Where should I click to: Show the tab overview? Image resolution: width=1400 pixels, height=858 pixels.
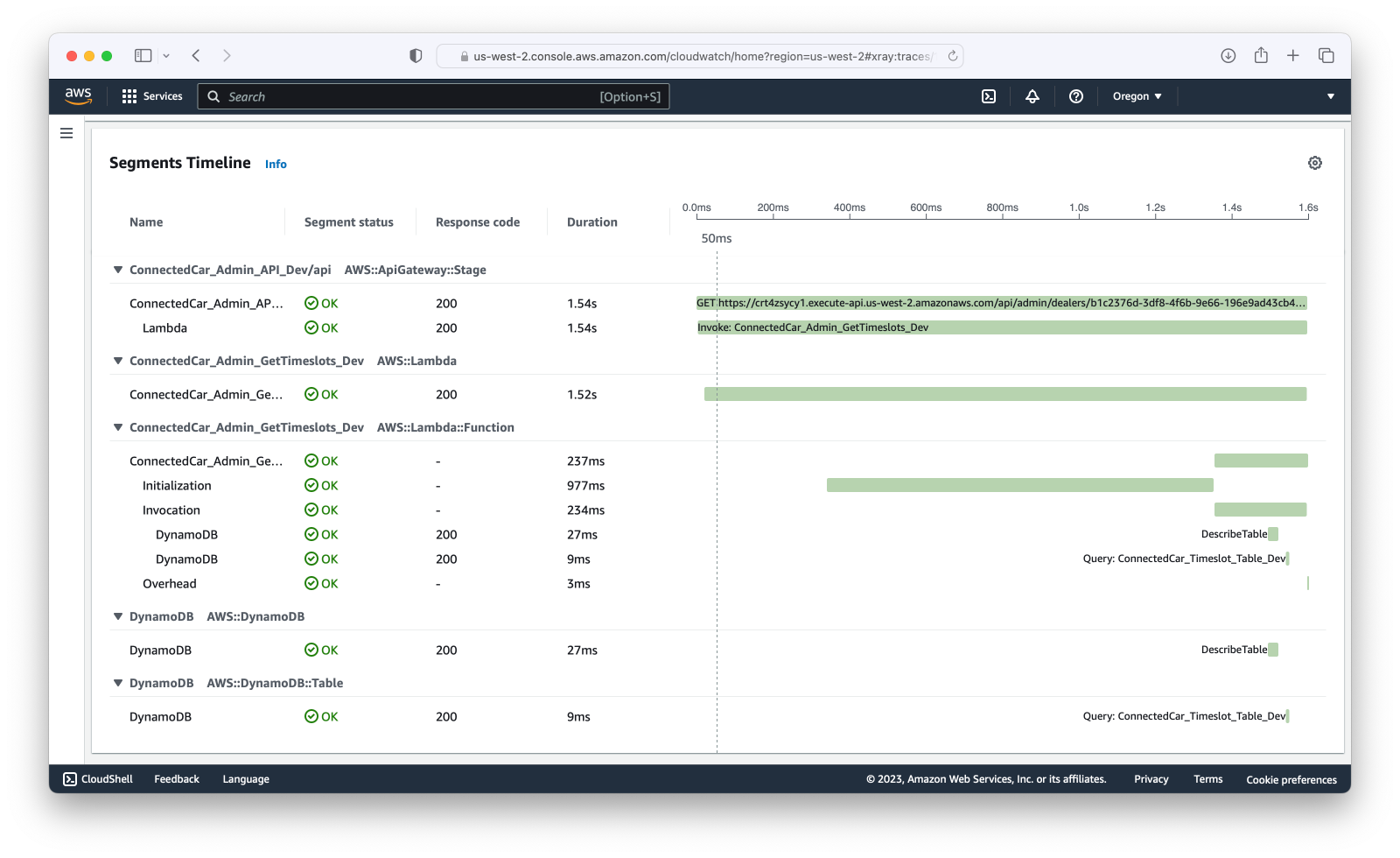[x=1326, y=55]
